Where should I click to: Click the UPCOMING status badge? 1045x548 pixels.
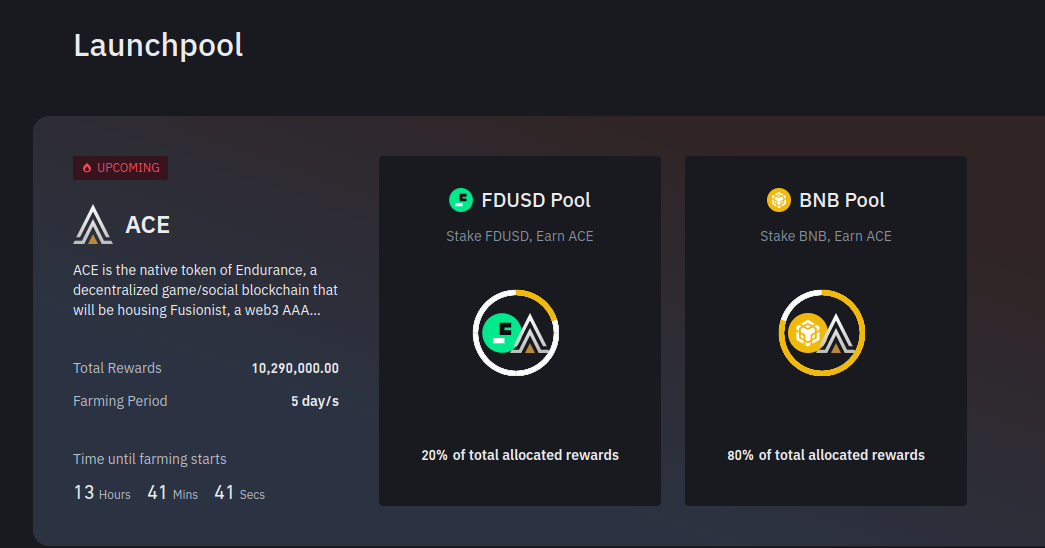pos(121,168)
